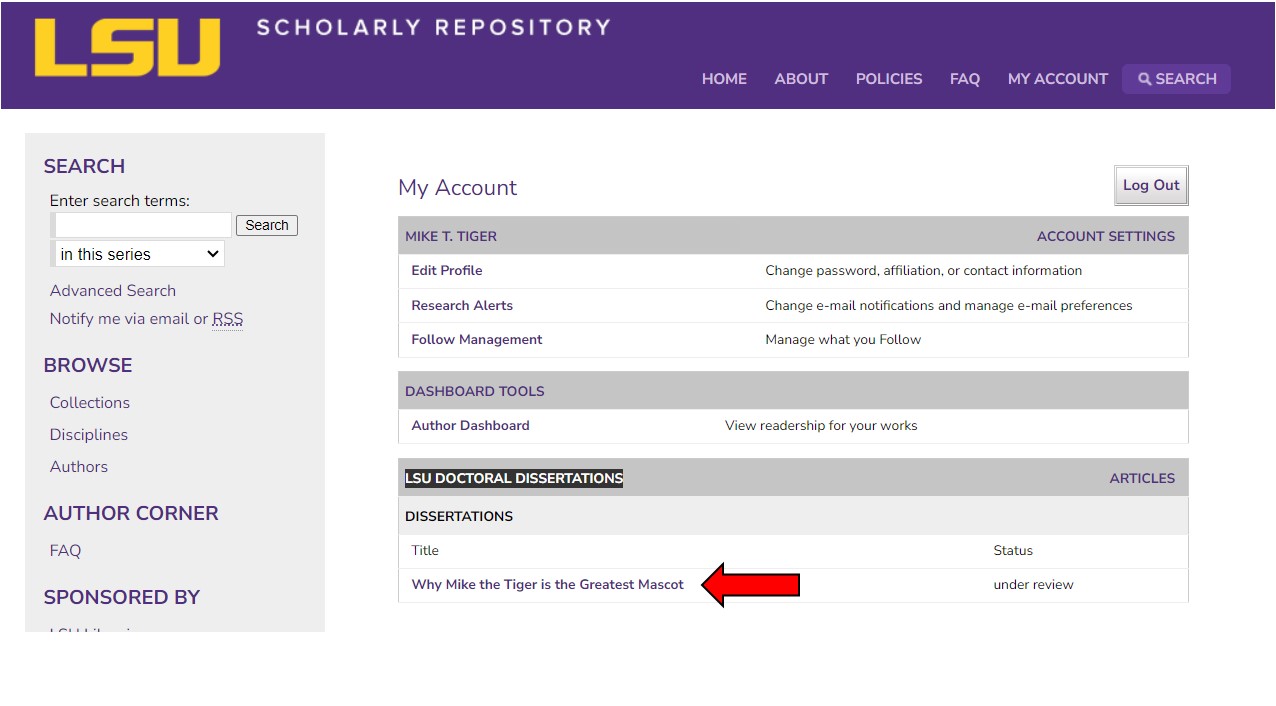Open Advanced Search

point(112,290)
